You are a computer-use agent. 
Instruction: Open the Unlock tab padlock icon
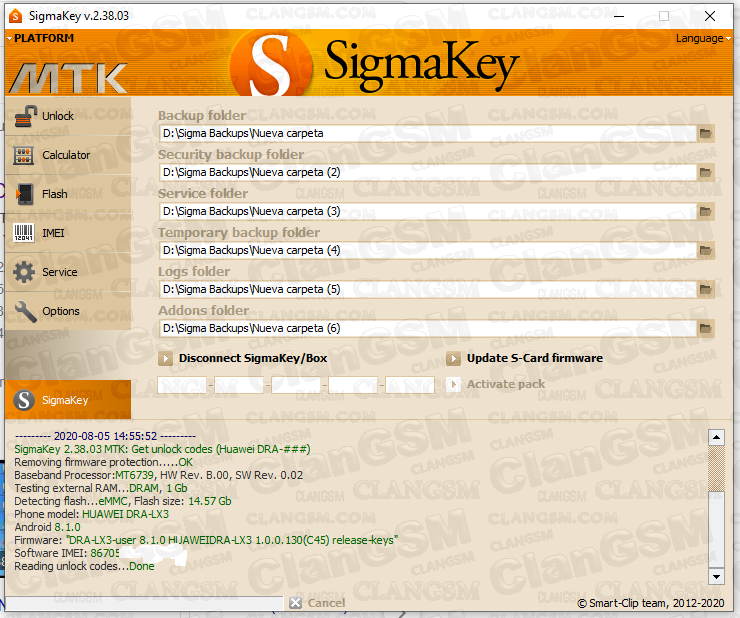(25, 116)
